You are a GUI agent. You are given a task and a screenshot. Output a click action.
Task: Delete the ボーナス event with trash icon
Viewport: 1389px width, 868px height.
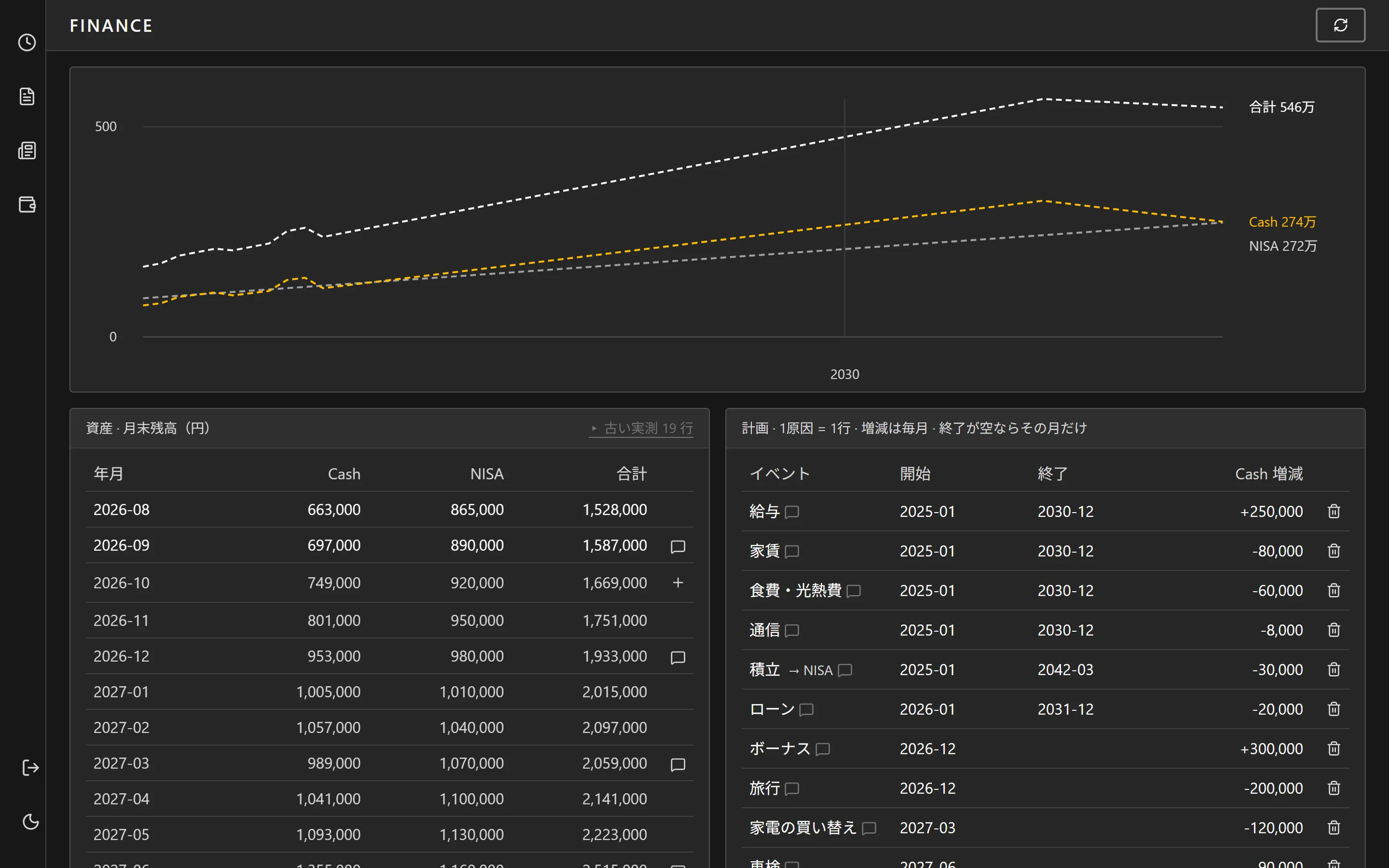[1334, 748]
